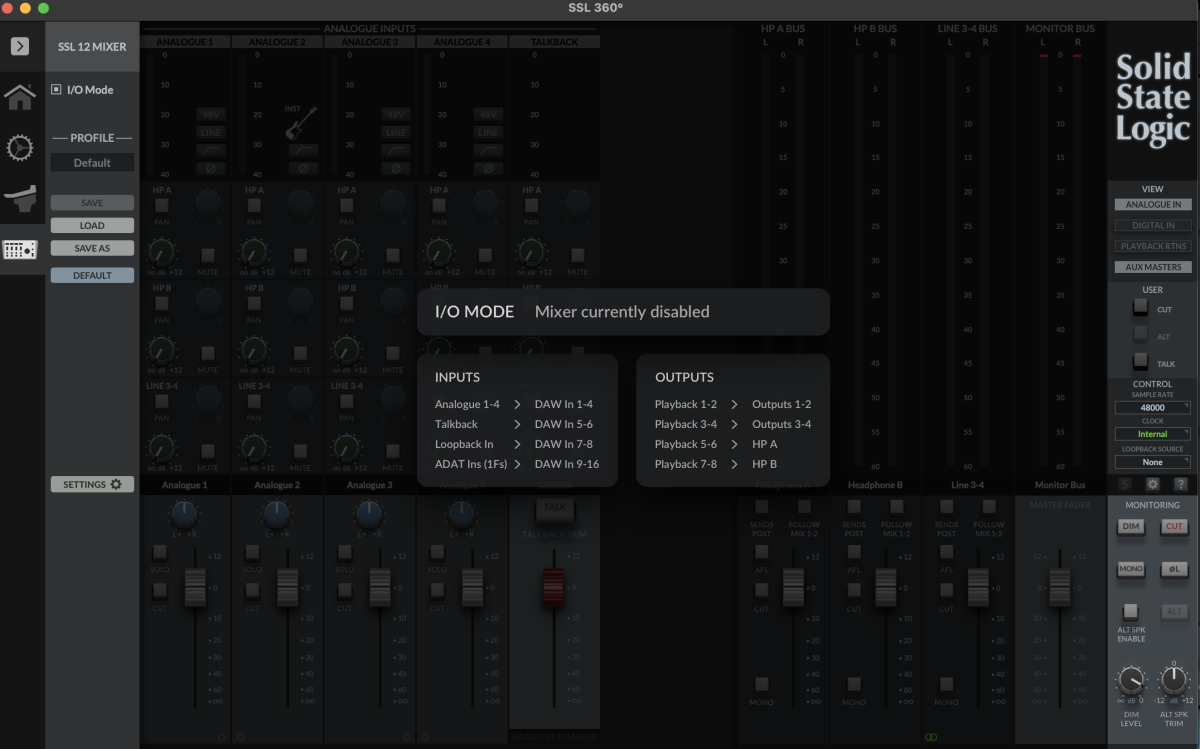Toggle the AUX MASTERS view
The image size is (1200, 749).
click(x=1152, y=267)
